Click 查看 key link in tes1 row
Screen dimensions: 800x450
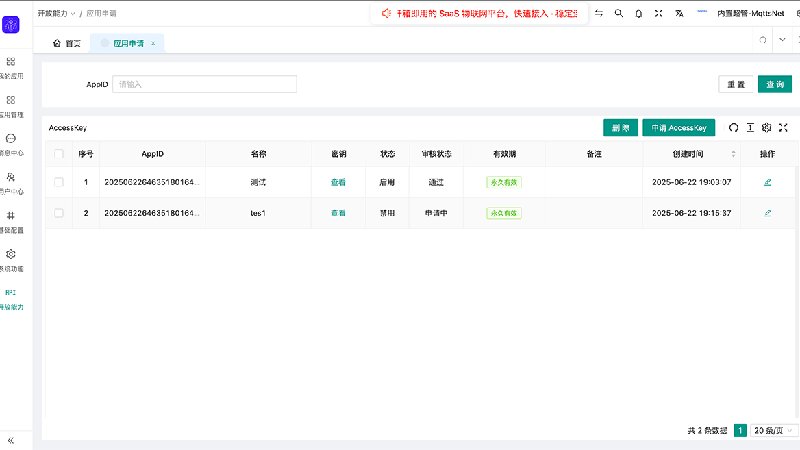click(x=338, y=213)
